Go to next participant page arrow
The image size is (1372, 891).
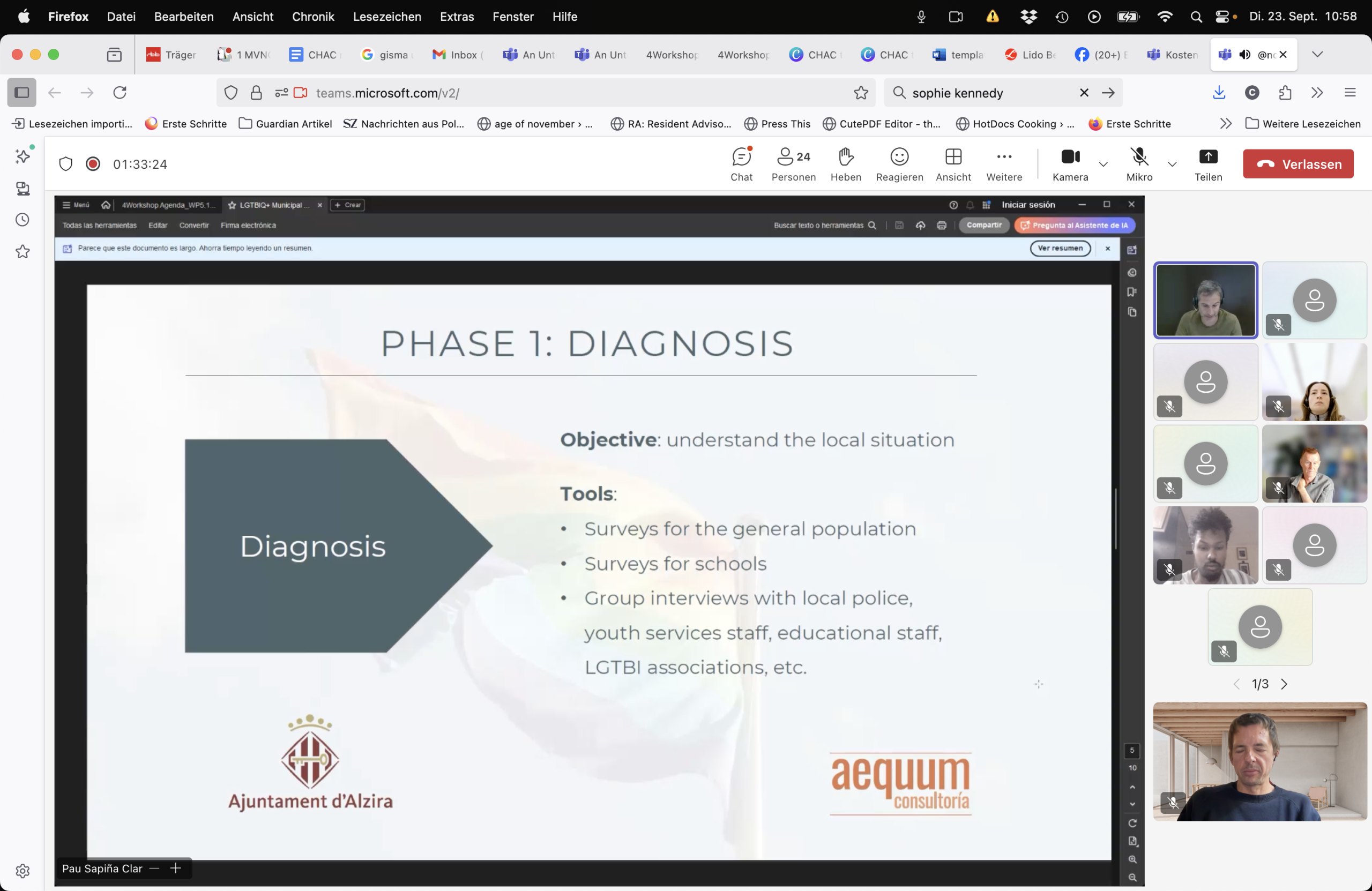tap(1284, 684)
